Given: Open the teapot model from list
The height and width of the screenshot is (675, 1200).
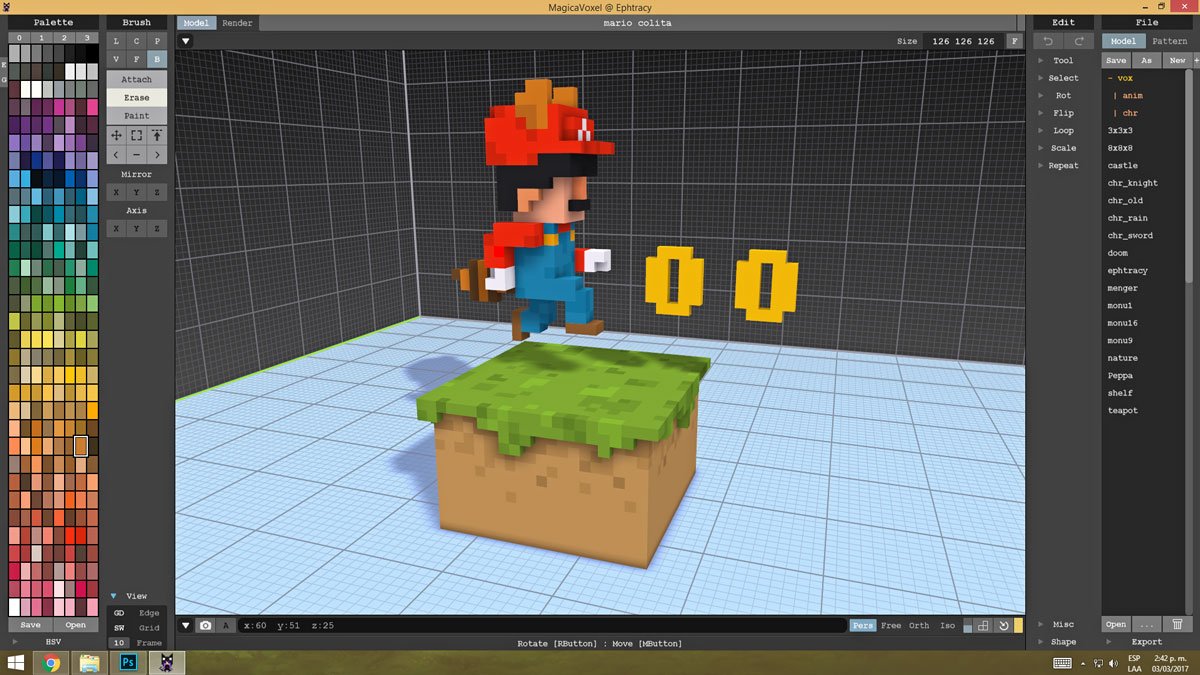Looking at the screenshot, I should coord(1123,410).
